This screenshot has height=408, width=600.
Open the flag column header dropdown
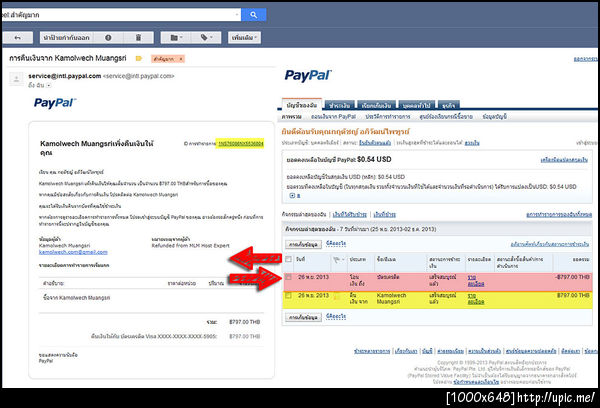click(338, 260)
